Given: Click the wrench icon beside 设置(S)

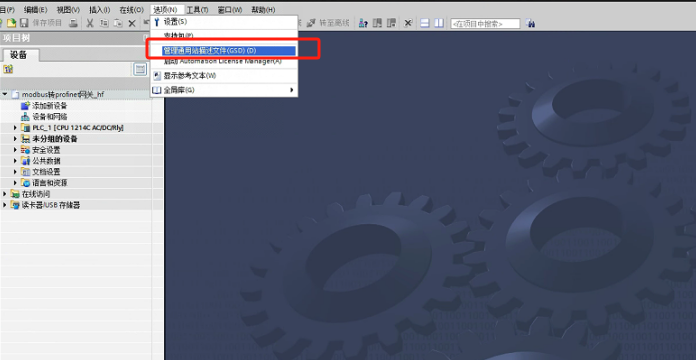Looking at the screenshot, I should pyautogui.click(x=157, y=22).
